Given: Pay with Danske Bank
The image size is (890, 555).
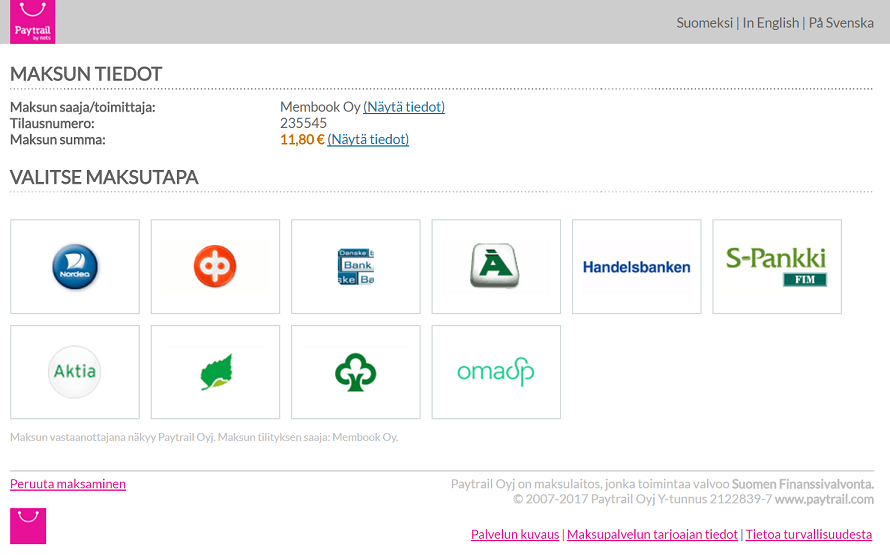Looking at the screenshot, I should click(x=356, y=267).
